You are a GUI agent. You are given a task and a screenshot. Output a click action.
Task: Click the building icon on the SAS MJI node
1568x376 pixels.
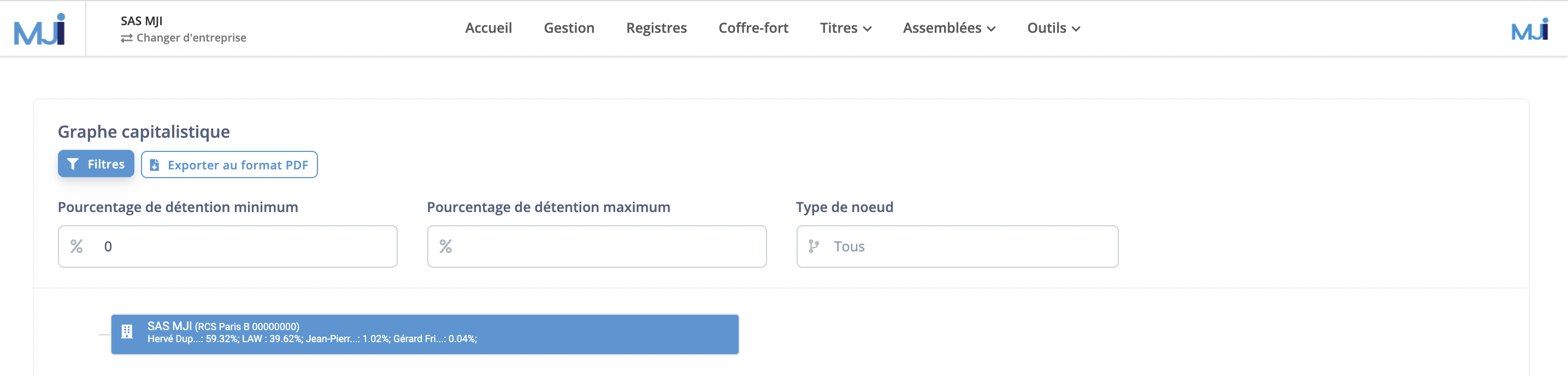[127, 333]
